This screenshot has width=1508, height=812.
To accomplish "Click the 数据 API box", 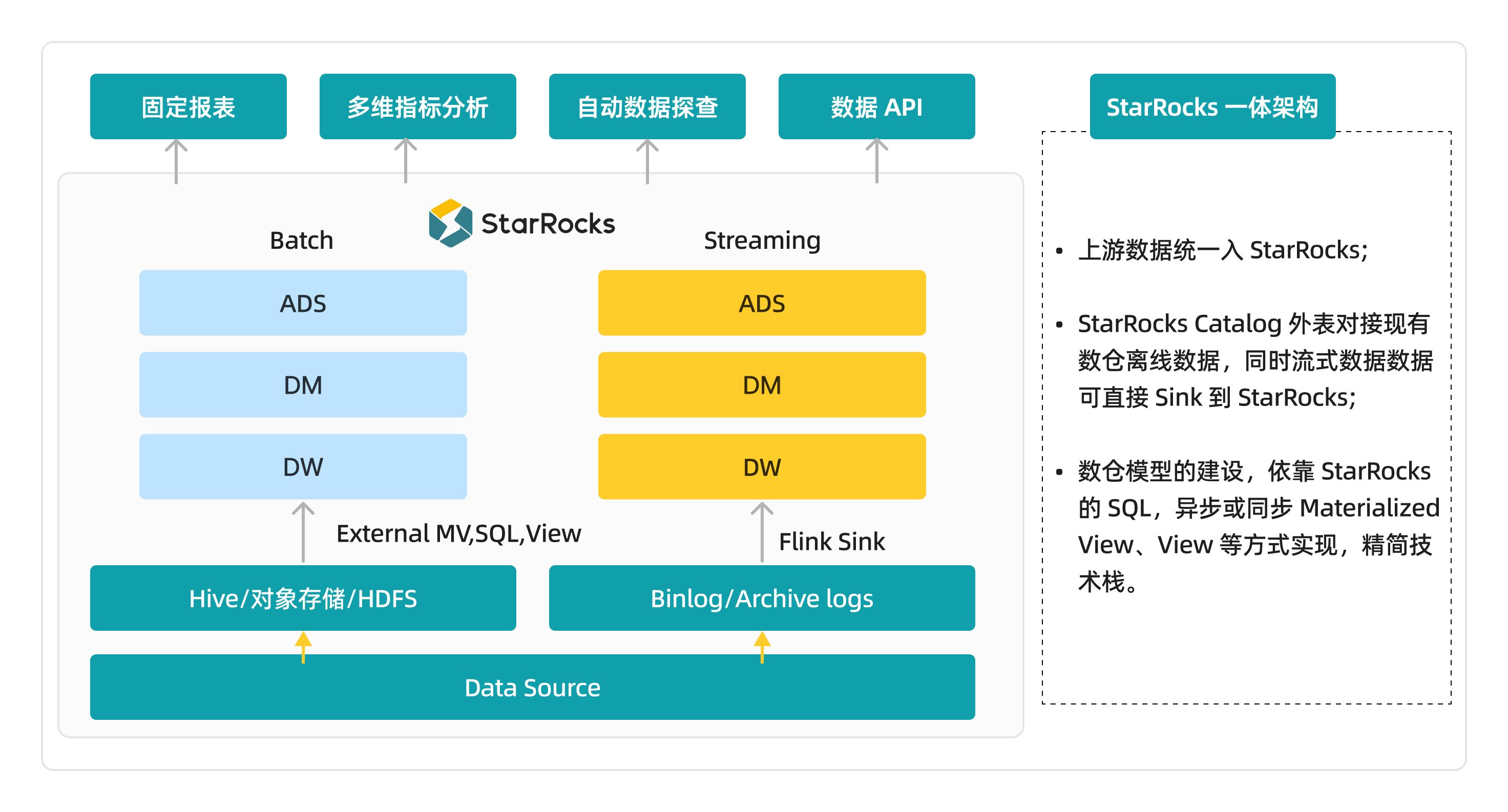I will click(x=876, y=106).
